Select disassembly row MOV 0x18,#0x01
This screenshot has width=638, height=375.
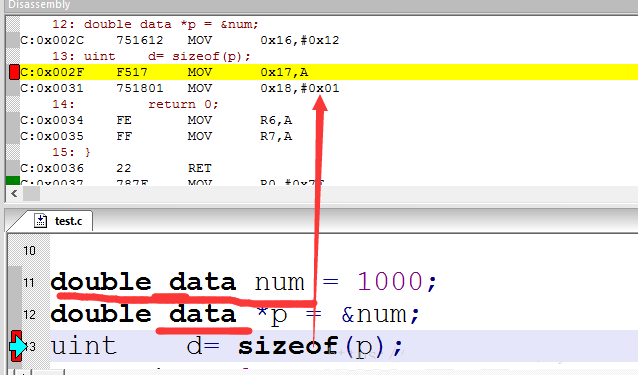click(179, 88)
